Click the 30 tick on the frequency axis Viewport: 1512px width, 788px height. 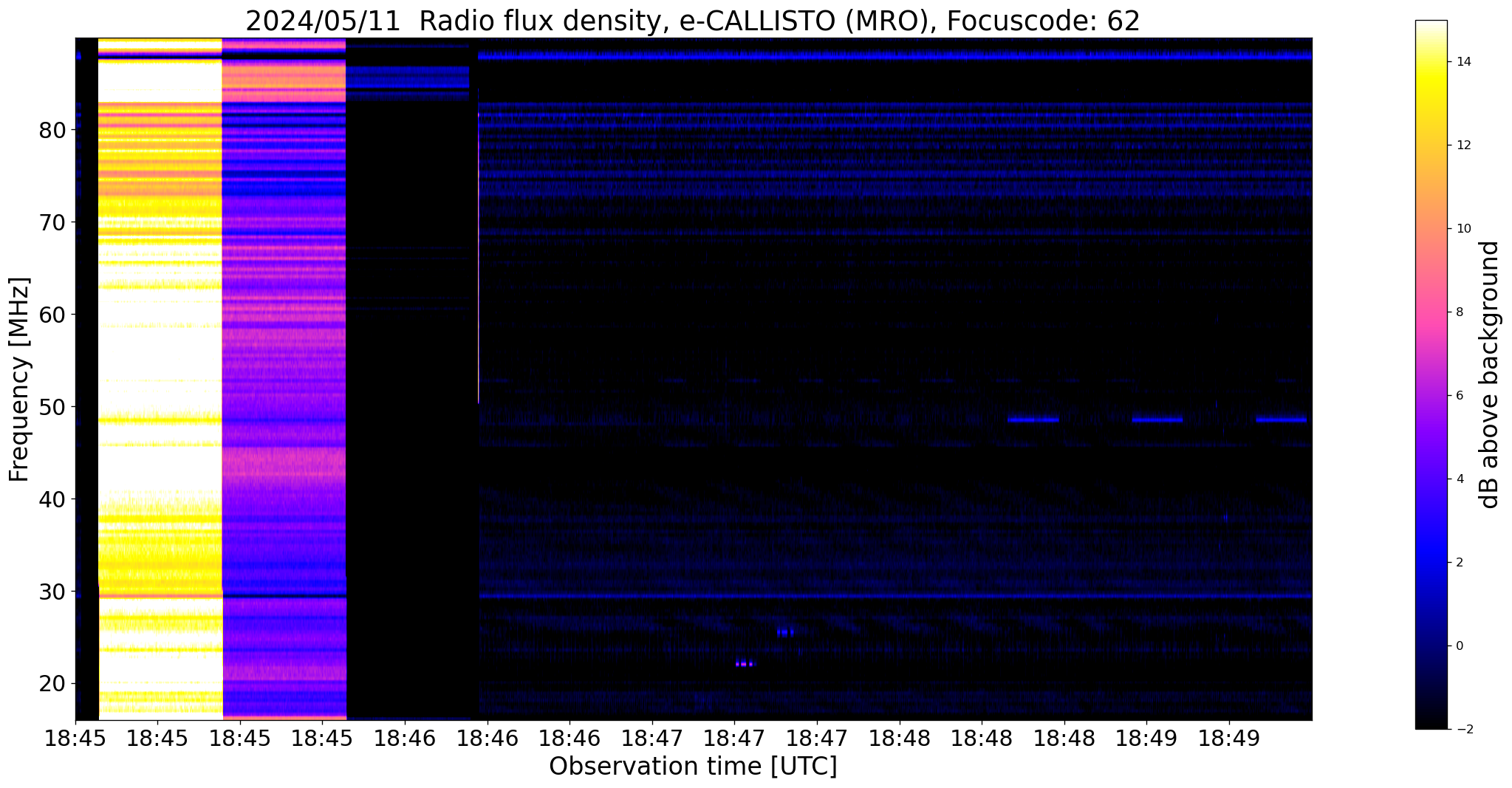52,592
